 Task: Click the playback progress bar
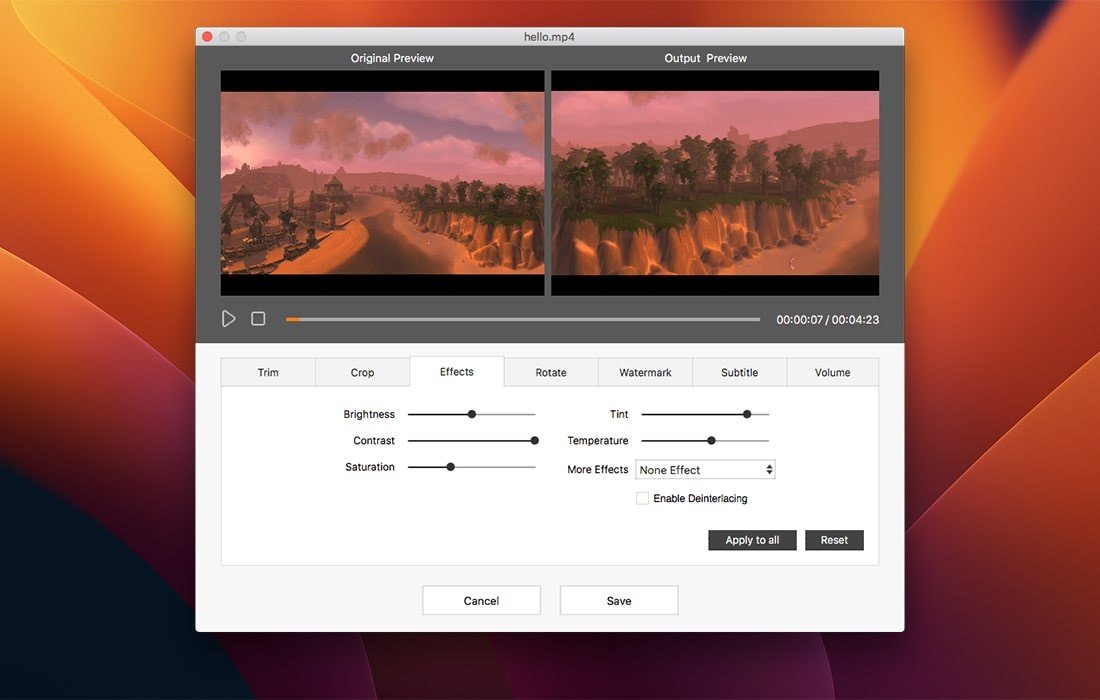coord(522,320)
